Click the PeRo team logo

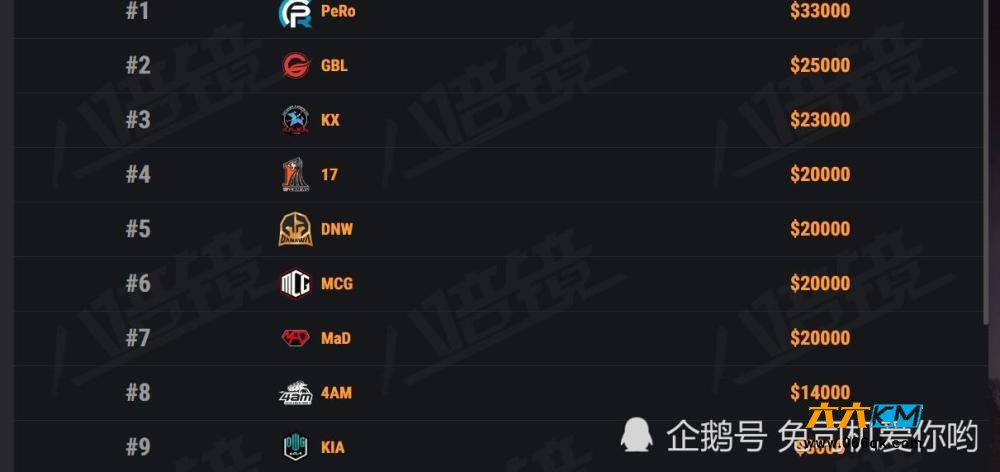pyautogui.click(x=295, y=12)
